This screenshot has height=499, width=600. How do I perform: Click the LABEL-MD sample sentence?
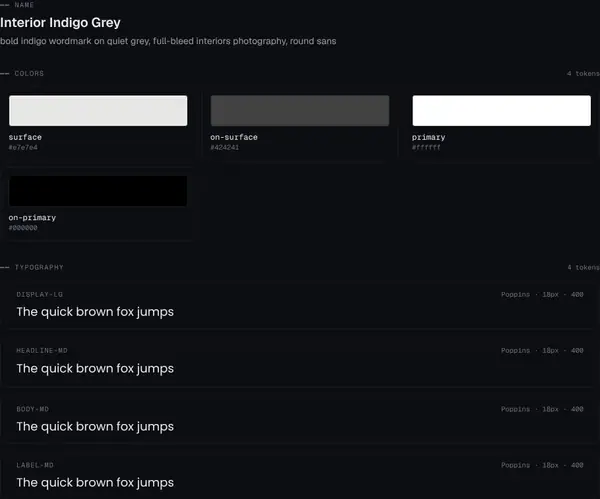pos(95,483)
